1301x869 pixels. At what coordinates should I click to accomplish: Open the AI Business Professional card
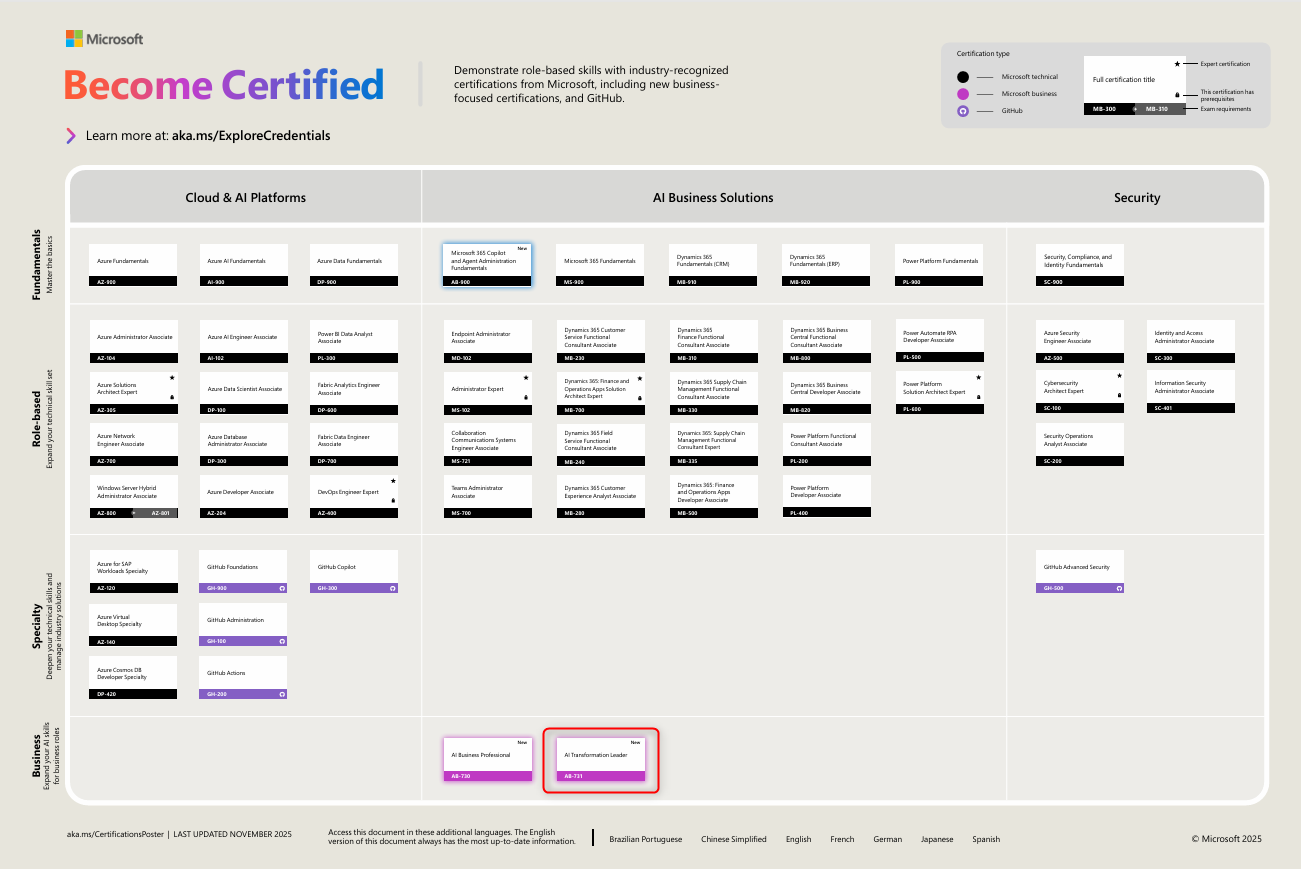tap(487, 759)
